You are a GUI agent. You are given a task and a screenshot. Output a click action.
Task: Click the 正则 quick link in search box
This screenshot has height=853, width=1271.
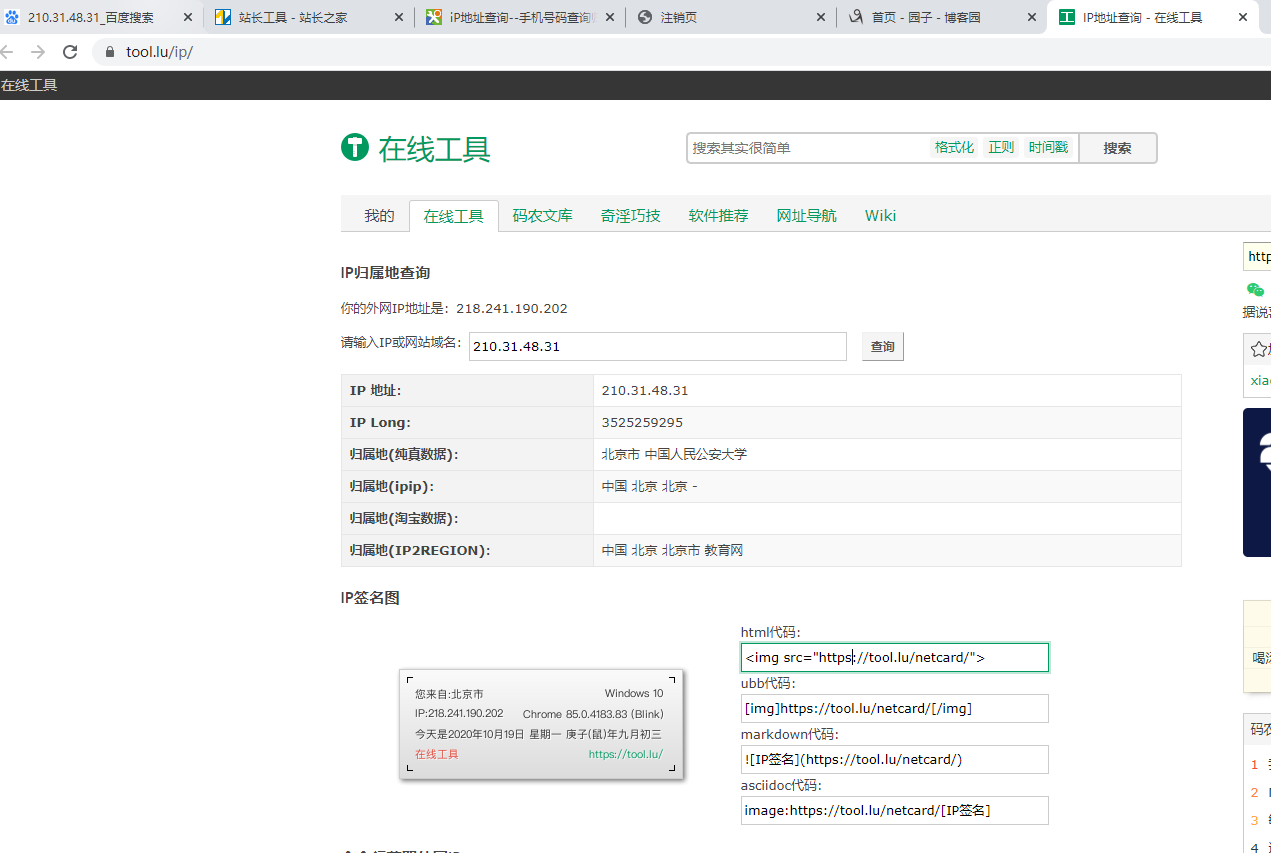coord(1001,147)
